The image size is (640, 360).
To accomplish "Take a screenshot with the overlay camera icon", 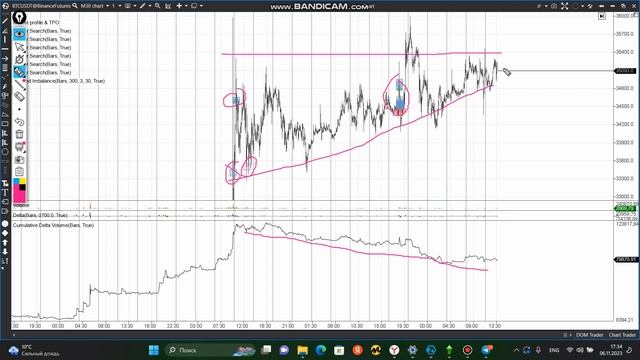I will click(x=19, y=159).
